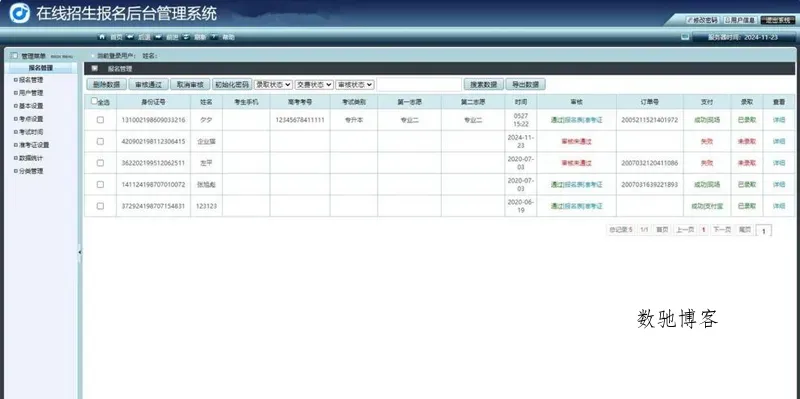Go to 下一页 in the pagination bar
The width and height of the screenshot is (800, 399).
tap(721, 230)
